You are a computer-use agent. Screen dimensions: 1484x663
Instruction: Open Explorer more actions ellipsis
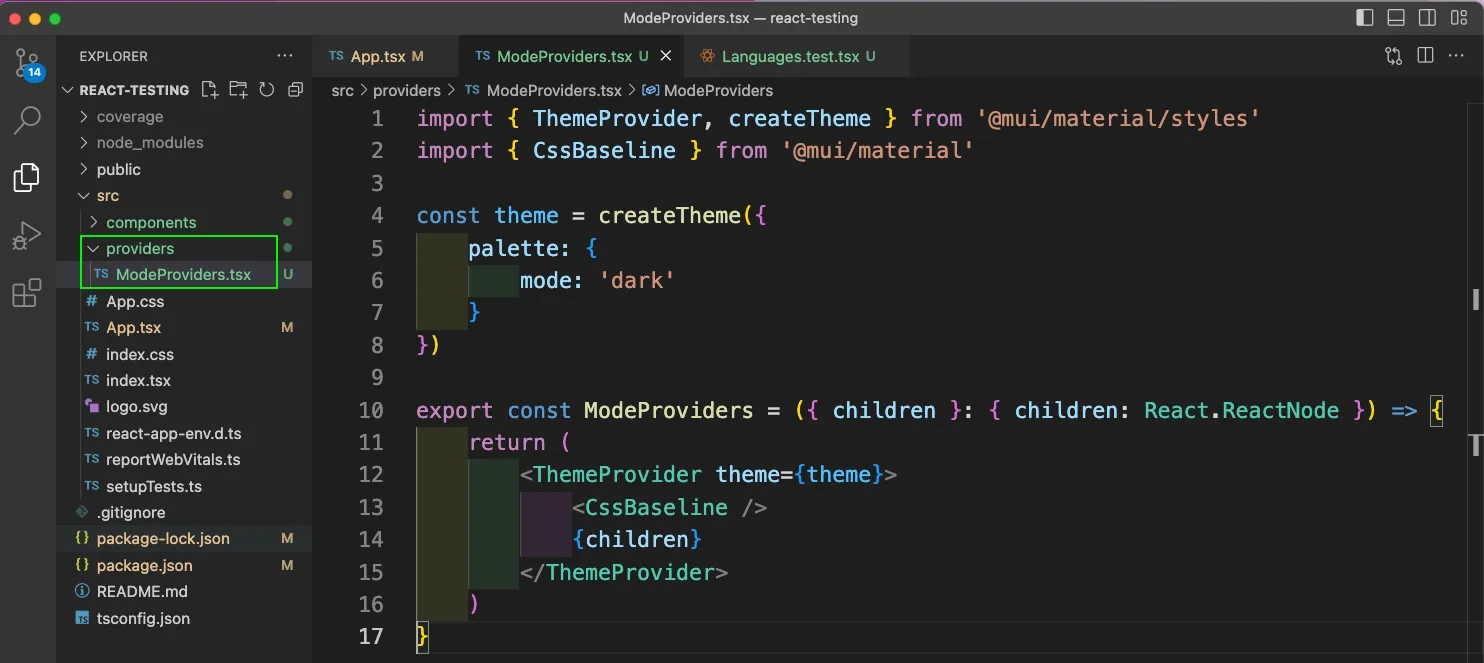285,57
